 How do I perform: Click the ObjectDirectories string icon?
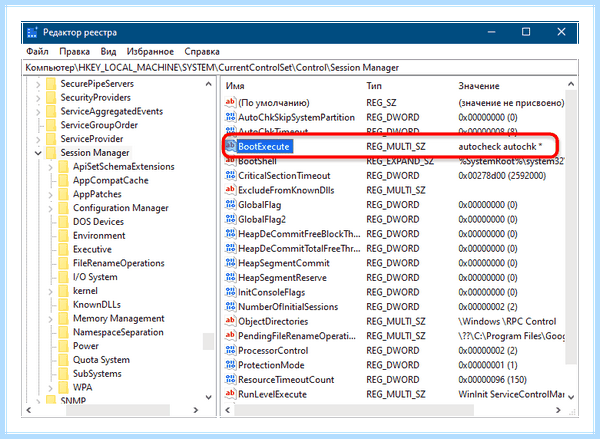tap(230, 321)
